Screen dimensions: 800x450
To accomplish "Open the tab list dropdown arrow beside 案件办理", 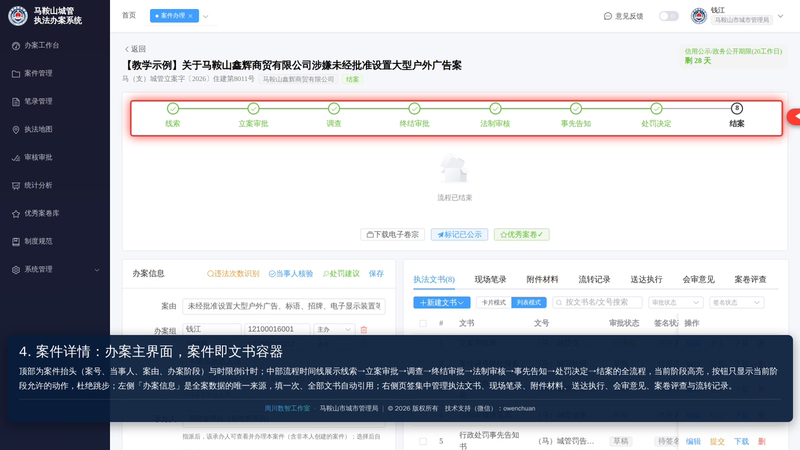I will click(x=206, y=16).
